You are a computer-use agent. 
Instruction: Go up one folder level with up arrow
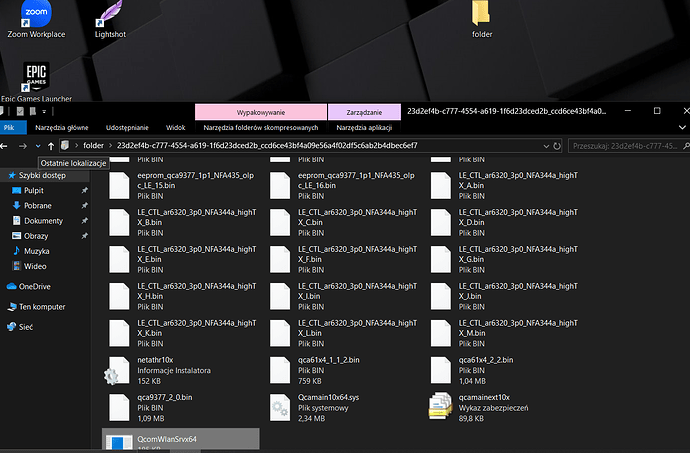[x=51, y=146]
